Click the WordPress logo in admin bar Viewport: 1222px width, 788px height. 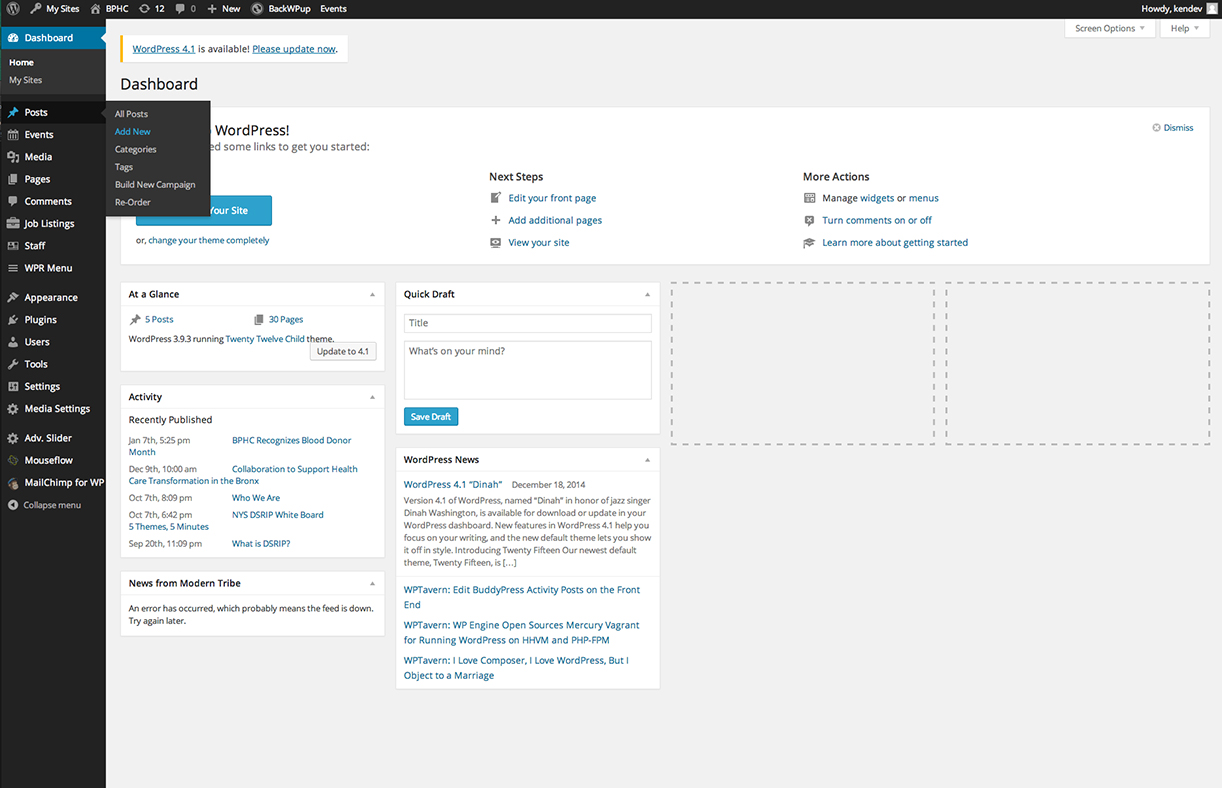(13, 9)
